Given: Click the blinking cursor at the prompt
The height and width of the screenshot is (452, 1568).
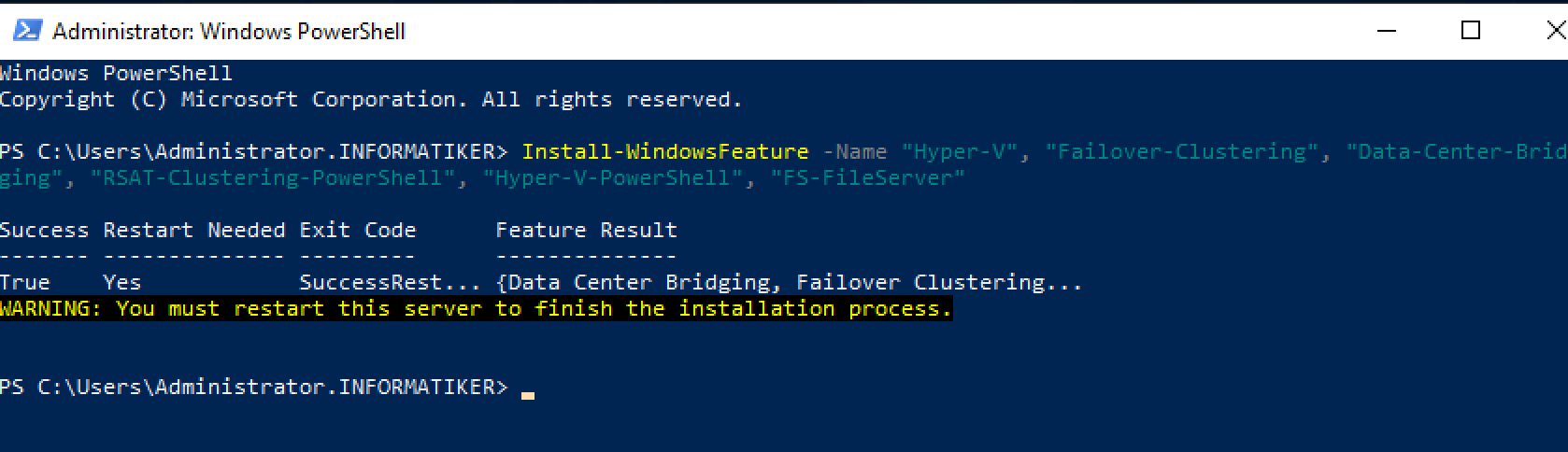Looking at the screenshot, I should (528, 394).
